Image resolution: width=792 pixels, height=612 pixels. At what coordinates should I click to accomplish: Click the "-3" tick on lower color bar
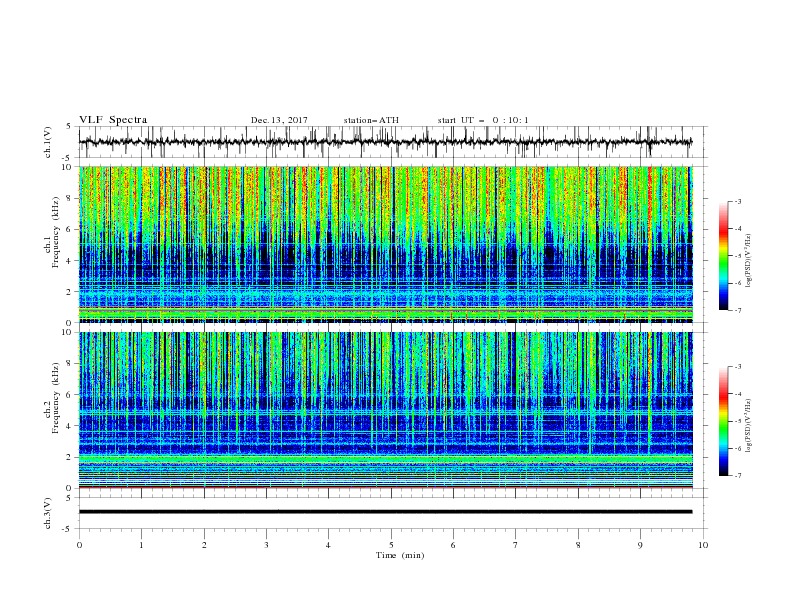(737, 367)
